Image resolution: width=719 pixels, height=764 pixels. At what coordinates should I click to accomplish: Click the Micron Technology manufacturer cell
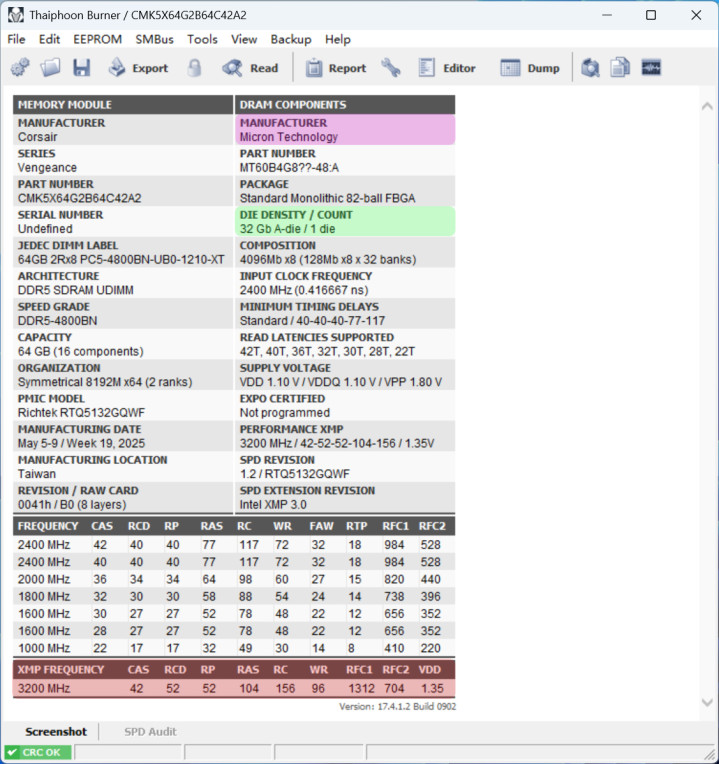(x=345, y=130)
